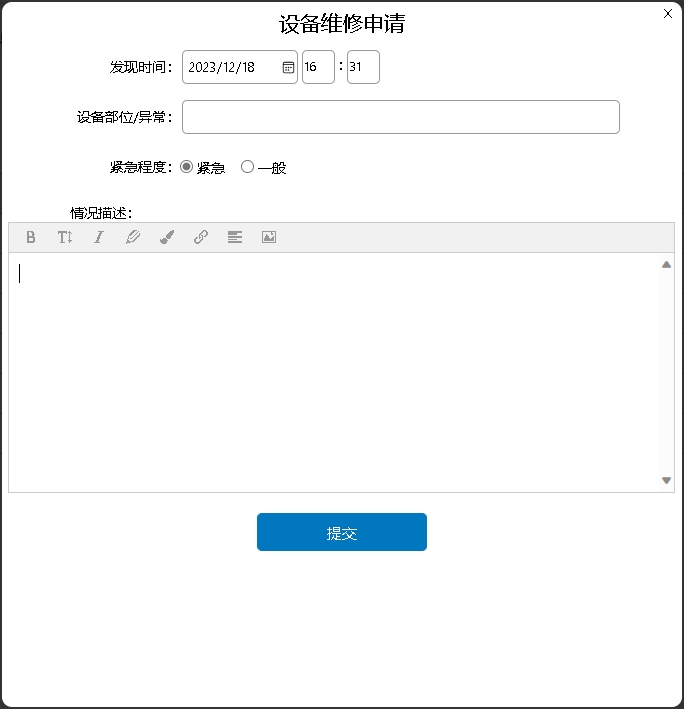This screenshot has width=684, height=709.
Task: Open the calendar date picker
Action: coord(288,67)
